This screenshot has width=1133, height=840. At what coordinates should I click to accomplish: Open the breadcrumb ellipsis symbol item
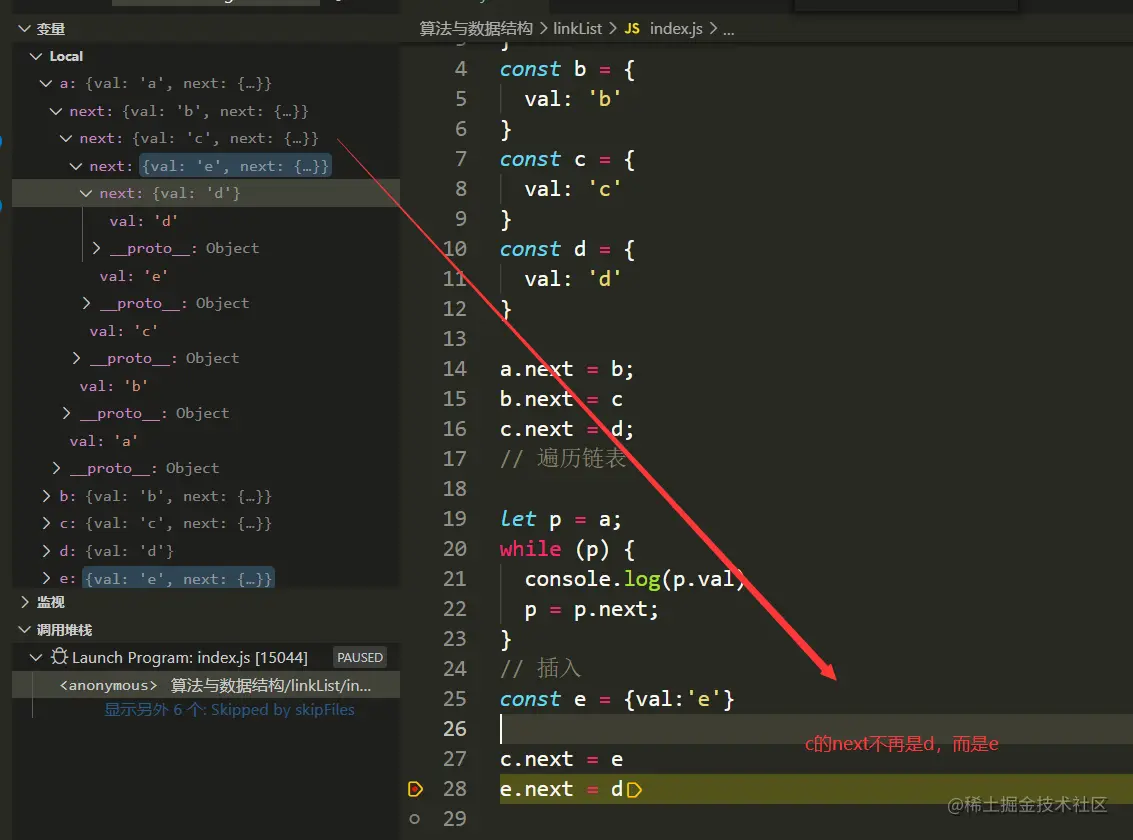728,30
